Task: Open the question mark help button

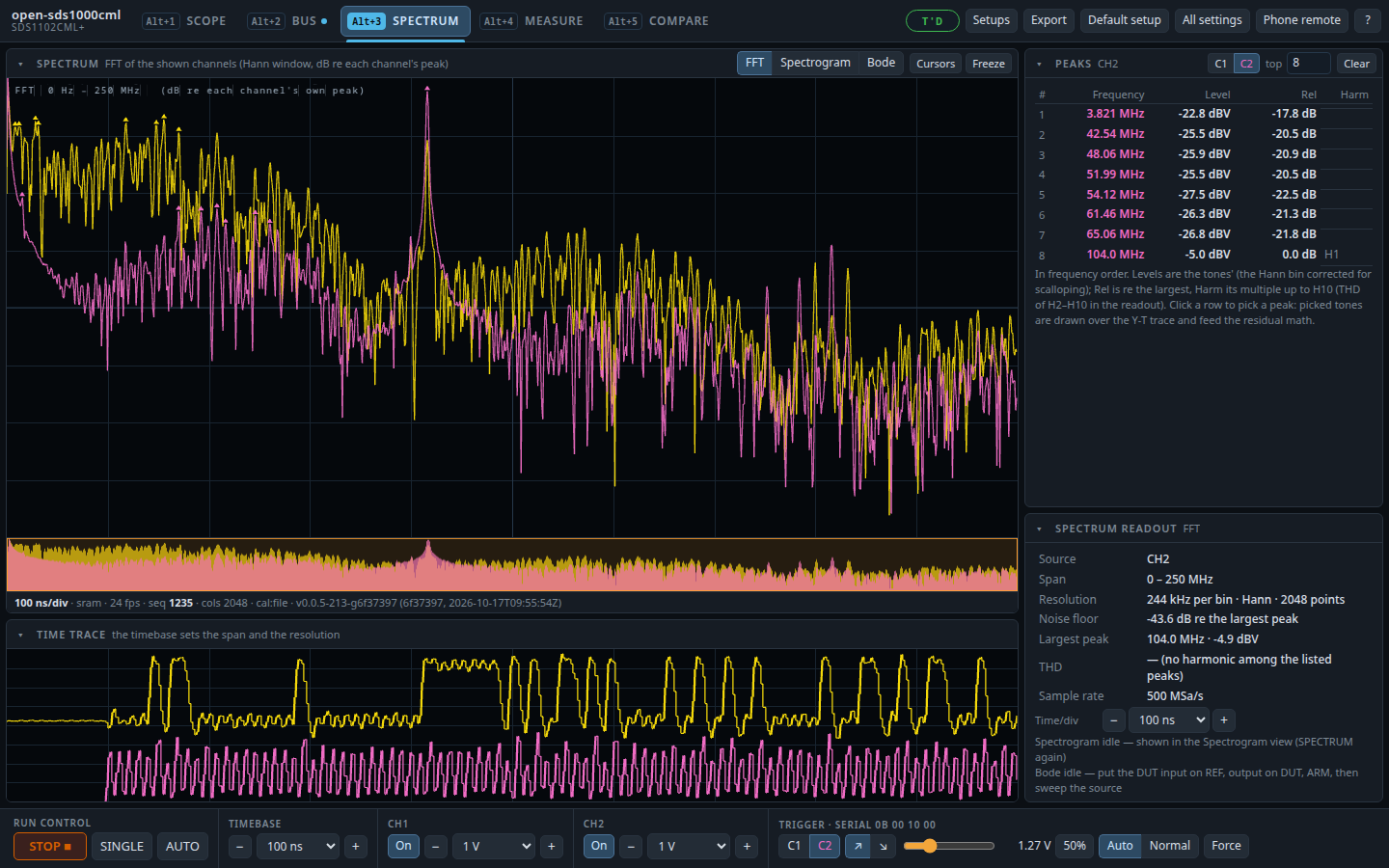Action: (x=1367, y=20)
